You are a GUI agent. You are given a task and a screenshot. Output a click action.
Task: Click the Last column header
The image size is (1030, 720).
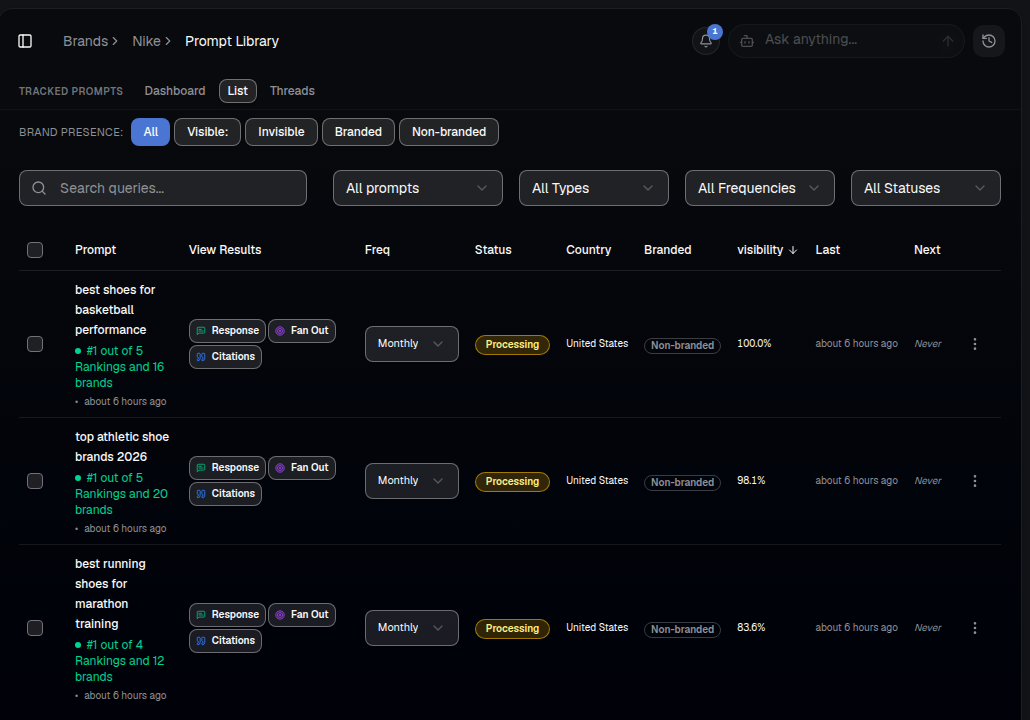[x=828, y=250]
